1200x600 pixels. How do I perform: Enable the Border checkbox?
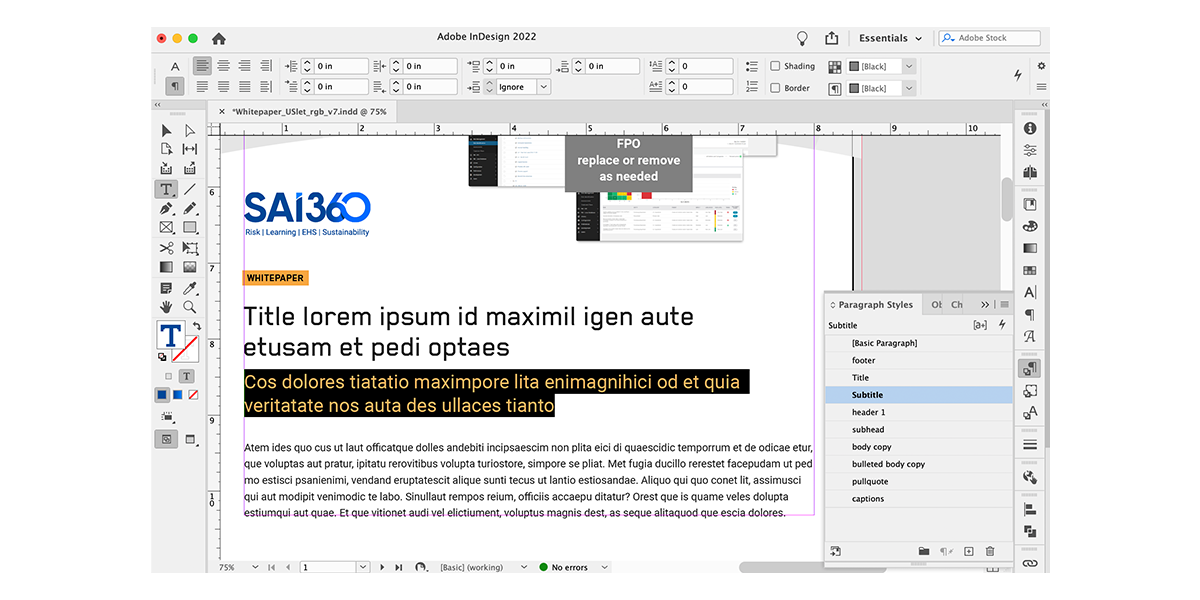[775, 88]
